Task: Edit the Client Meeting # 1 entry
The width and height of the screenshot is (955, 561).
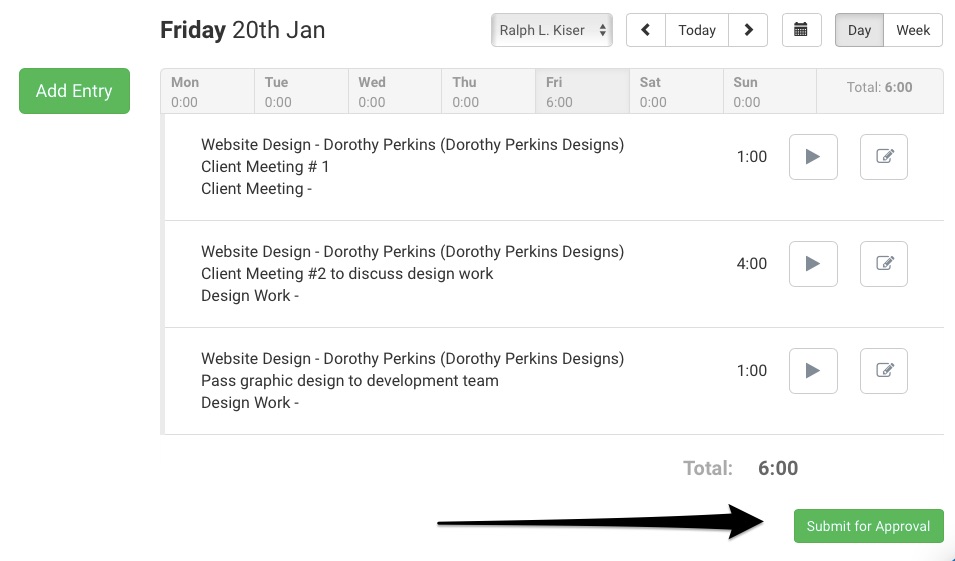Action: click(884, 157)
